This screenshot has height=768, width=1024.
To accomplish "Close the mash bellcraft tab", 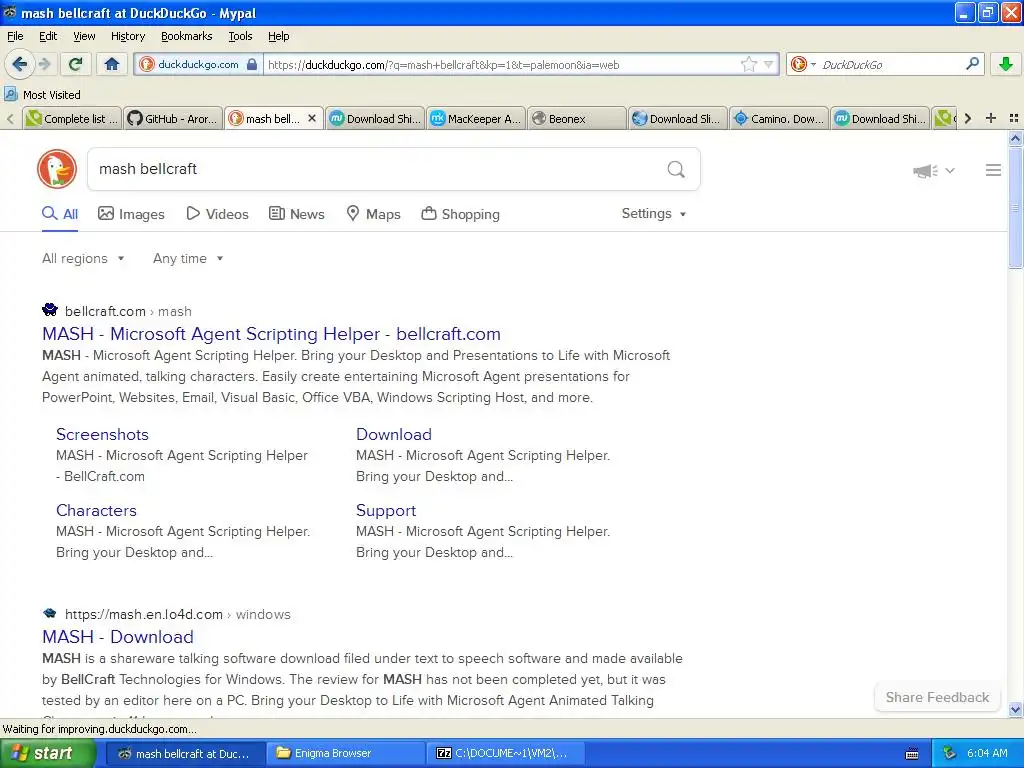I will (x=312, y=118).
